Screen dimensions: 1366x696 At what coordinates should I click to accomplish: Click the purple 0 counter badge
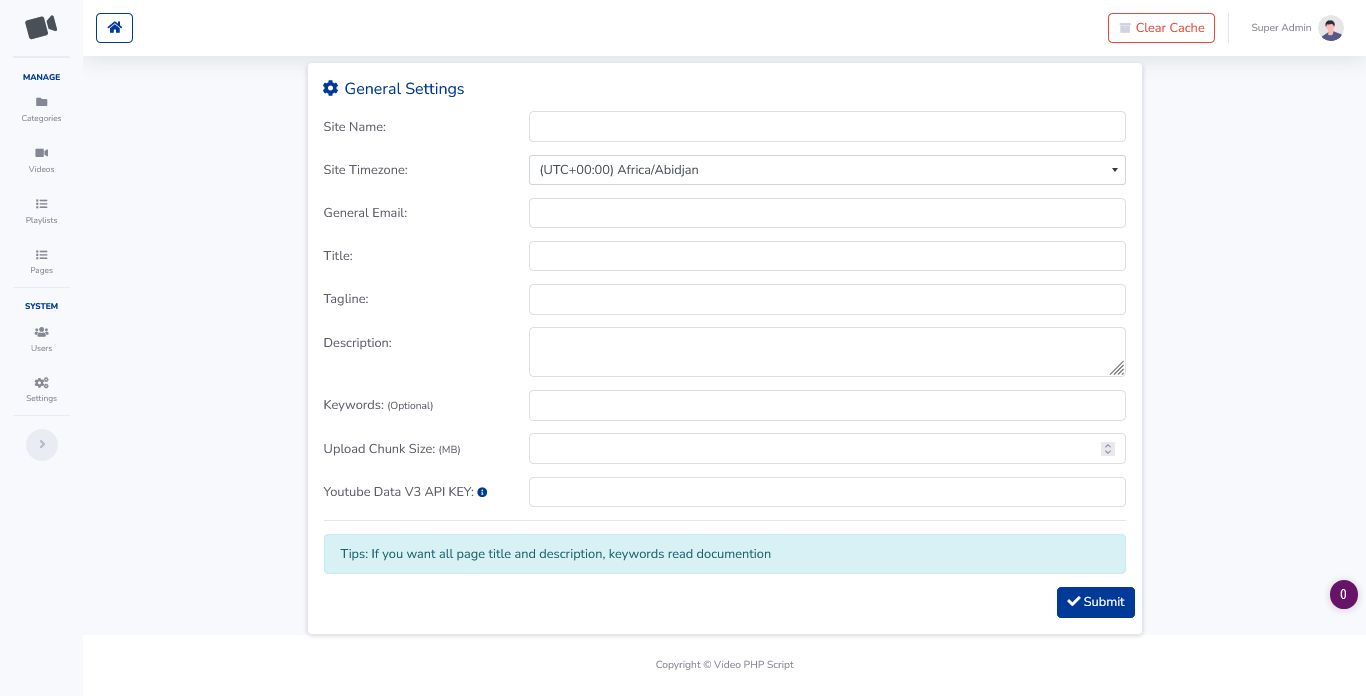tap(1343, 594)
